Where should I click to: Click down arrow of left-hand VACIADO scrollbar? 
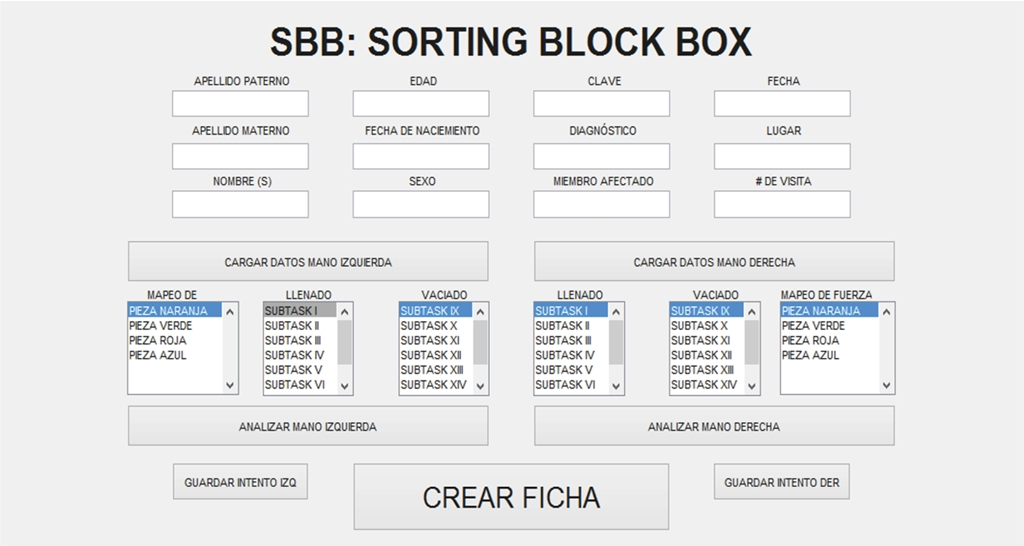coord(481,385)
